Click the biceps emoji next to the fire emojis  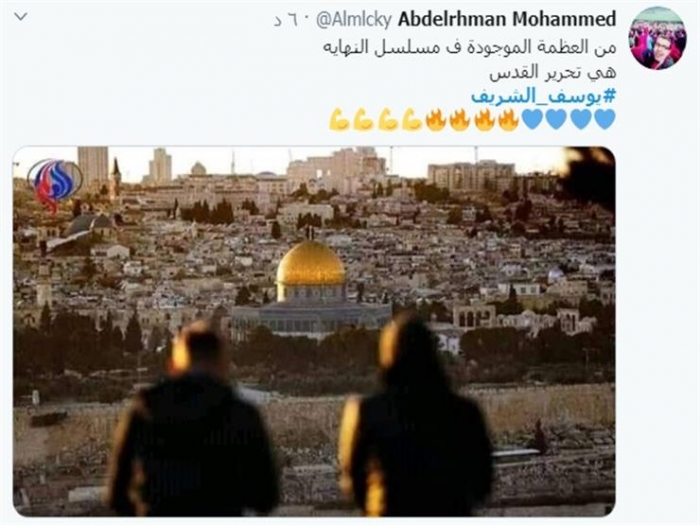pyautogui.click(x=412, y=120)
